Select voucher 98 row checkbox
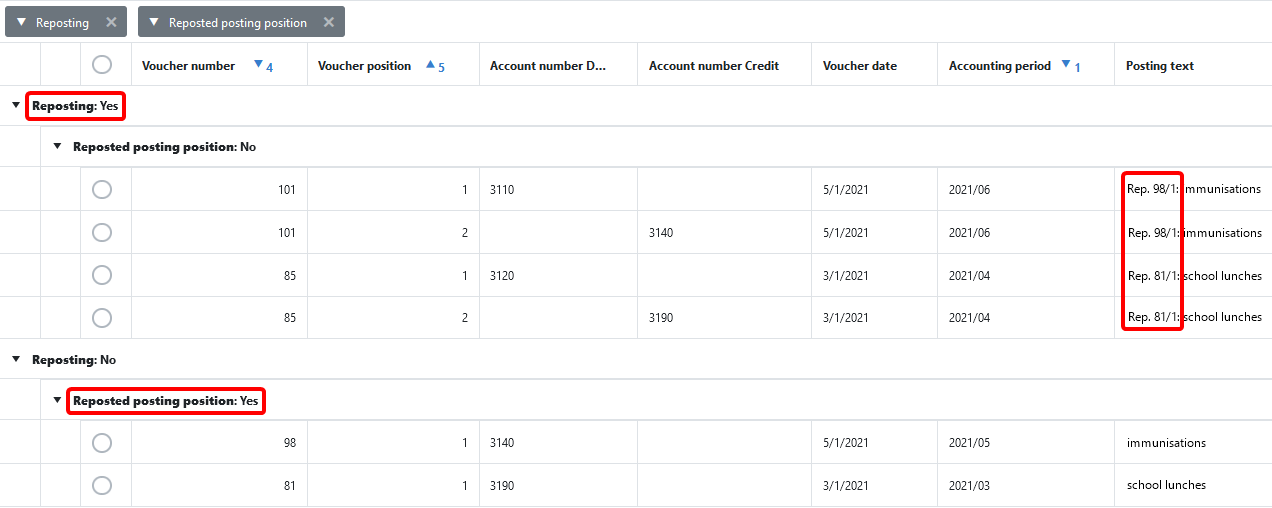1272x508 pixels. [x=102, y=443]
